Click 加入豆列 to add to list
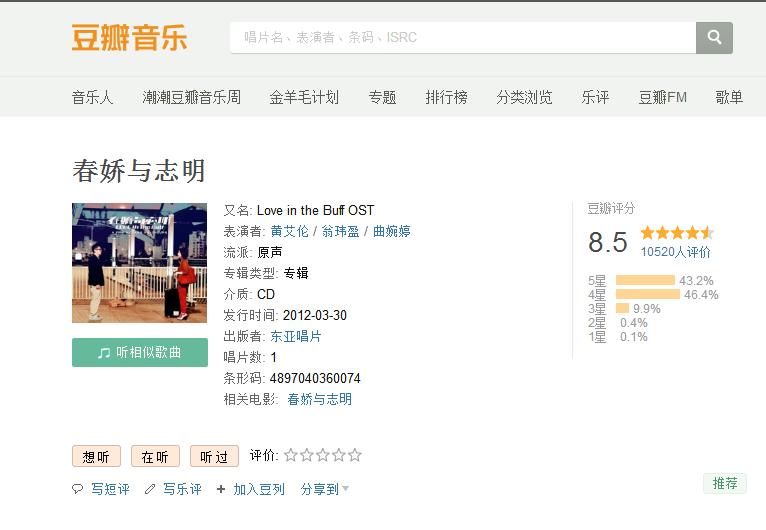The height and width of the screenshot is (530, 766). [x=259, y=488]
